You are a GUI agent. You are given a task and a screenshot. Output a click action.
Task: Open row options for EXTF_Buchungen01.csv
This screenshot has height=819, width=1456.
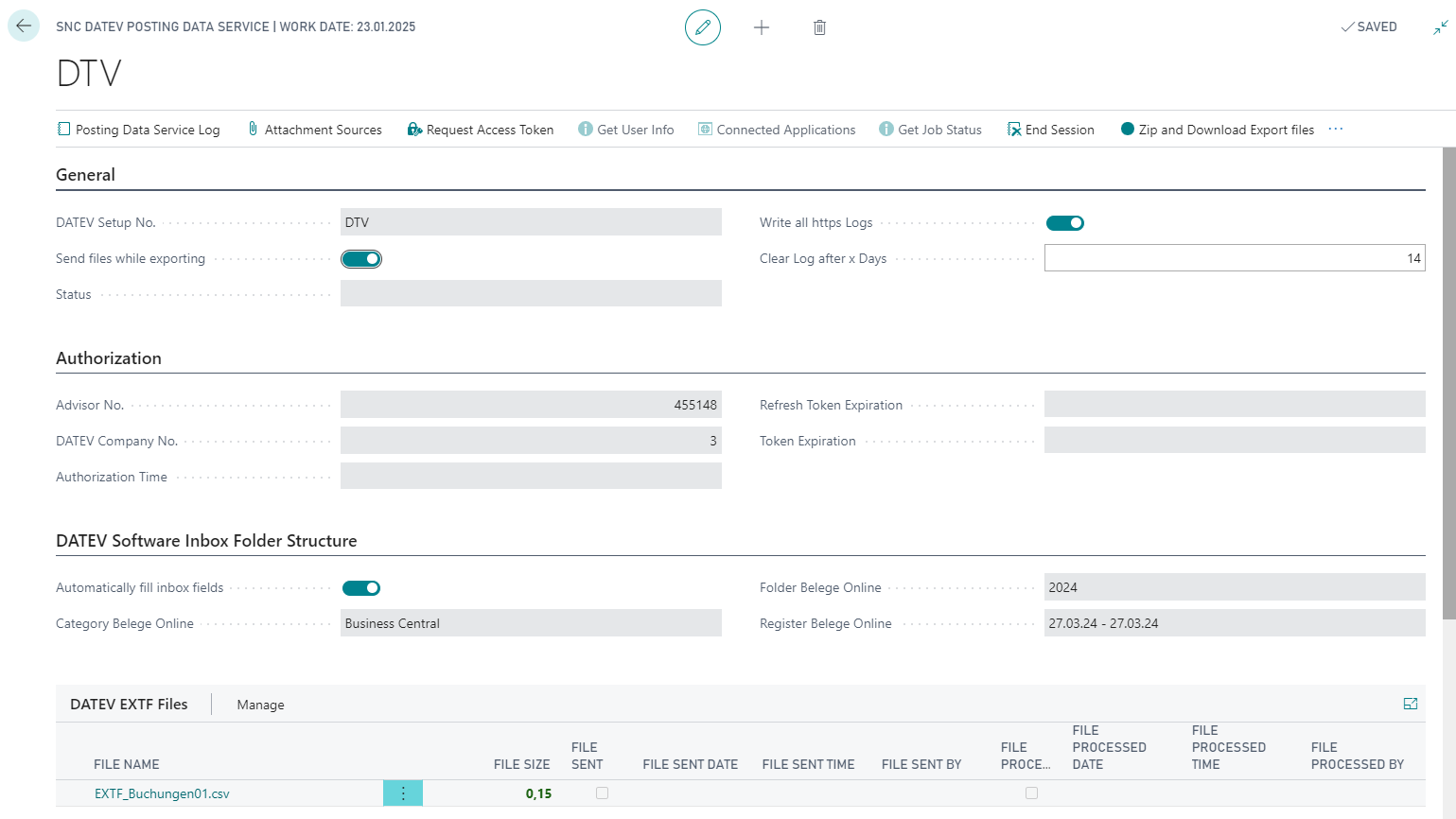click(x=403, y=793)
